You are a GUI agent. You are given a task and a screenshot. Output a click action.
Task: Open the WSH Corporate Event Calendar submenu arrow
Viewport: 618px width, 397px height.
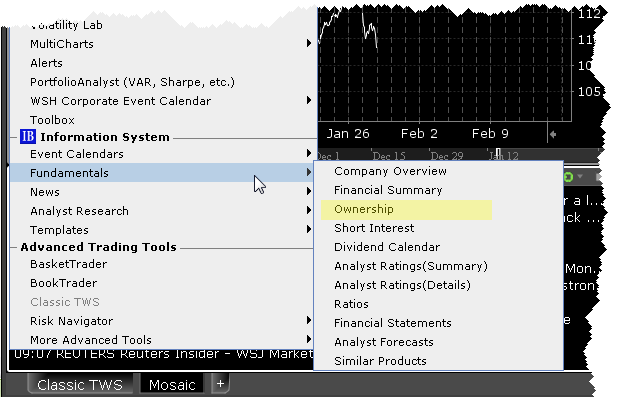[x=309, y=100]
